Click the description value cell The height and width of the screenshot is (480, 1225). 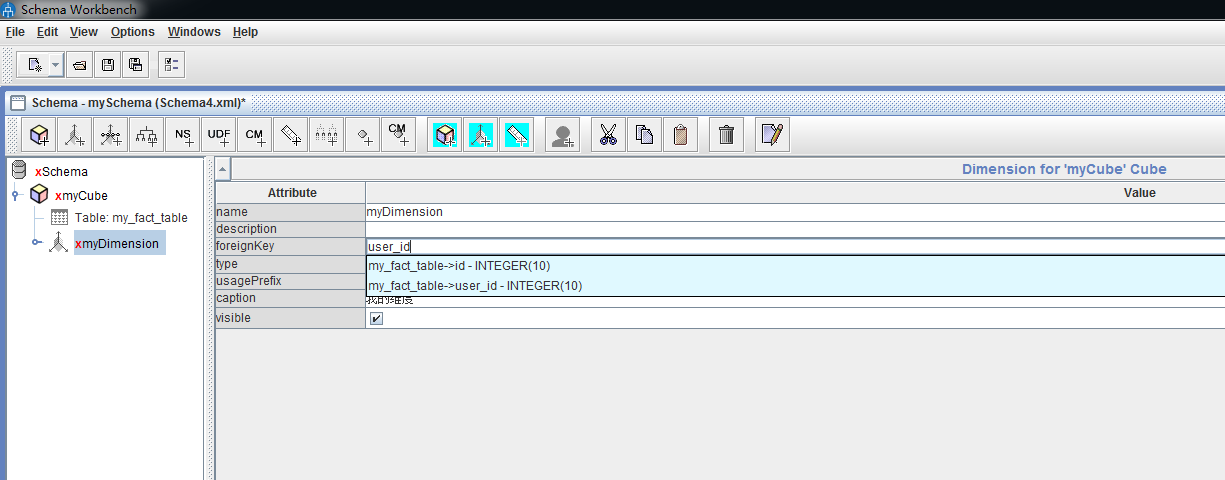[795, 229]
